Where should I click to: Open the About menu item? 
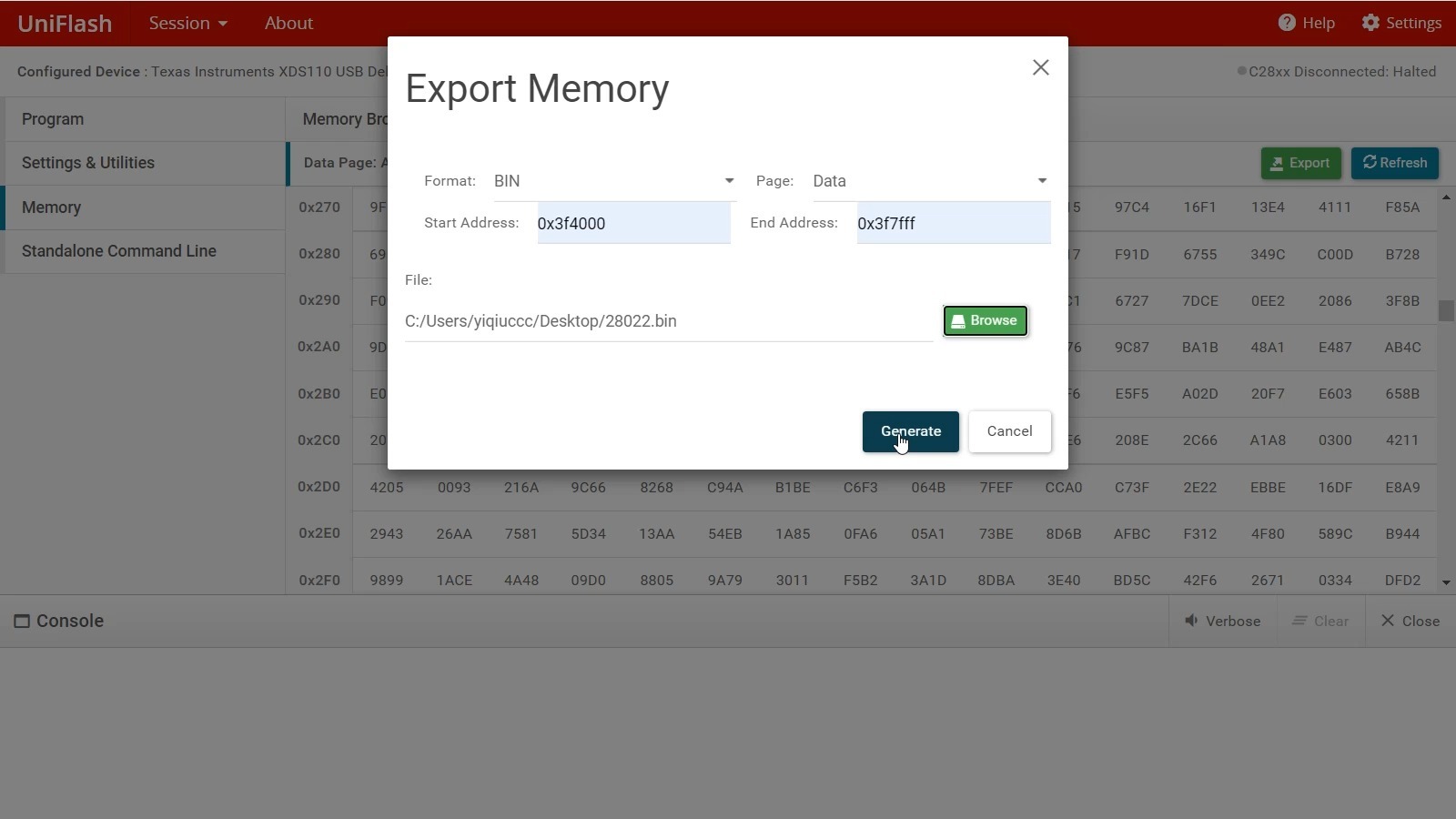click(288, 23)
